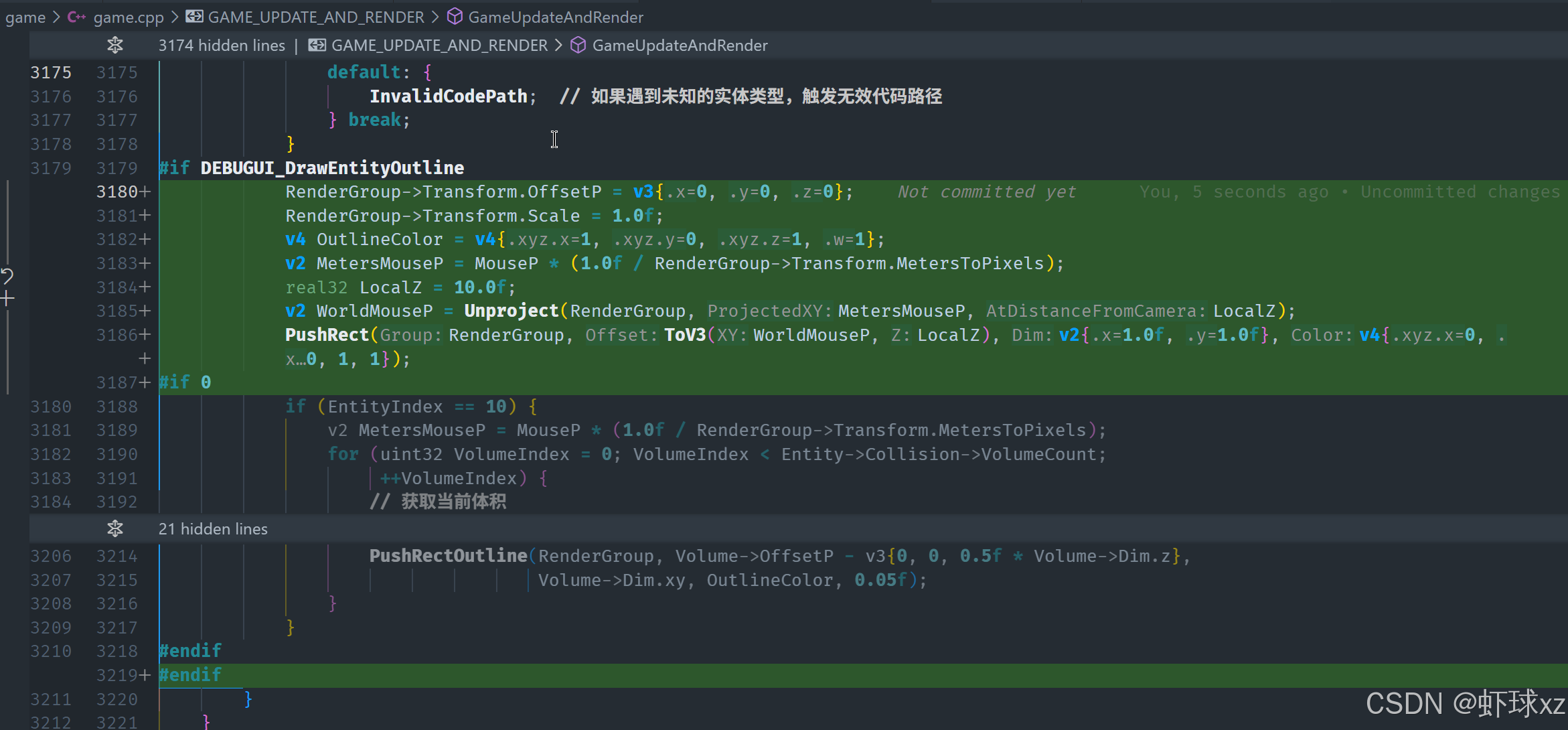This screenshot has width=1568, height=730.
Task: Click GAME_UPDATE_AND_RENDER link in the hidden lines bar
Action: point(439,45)
